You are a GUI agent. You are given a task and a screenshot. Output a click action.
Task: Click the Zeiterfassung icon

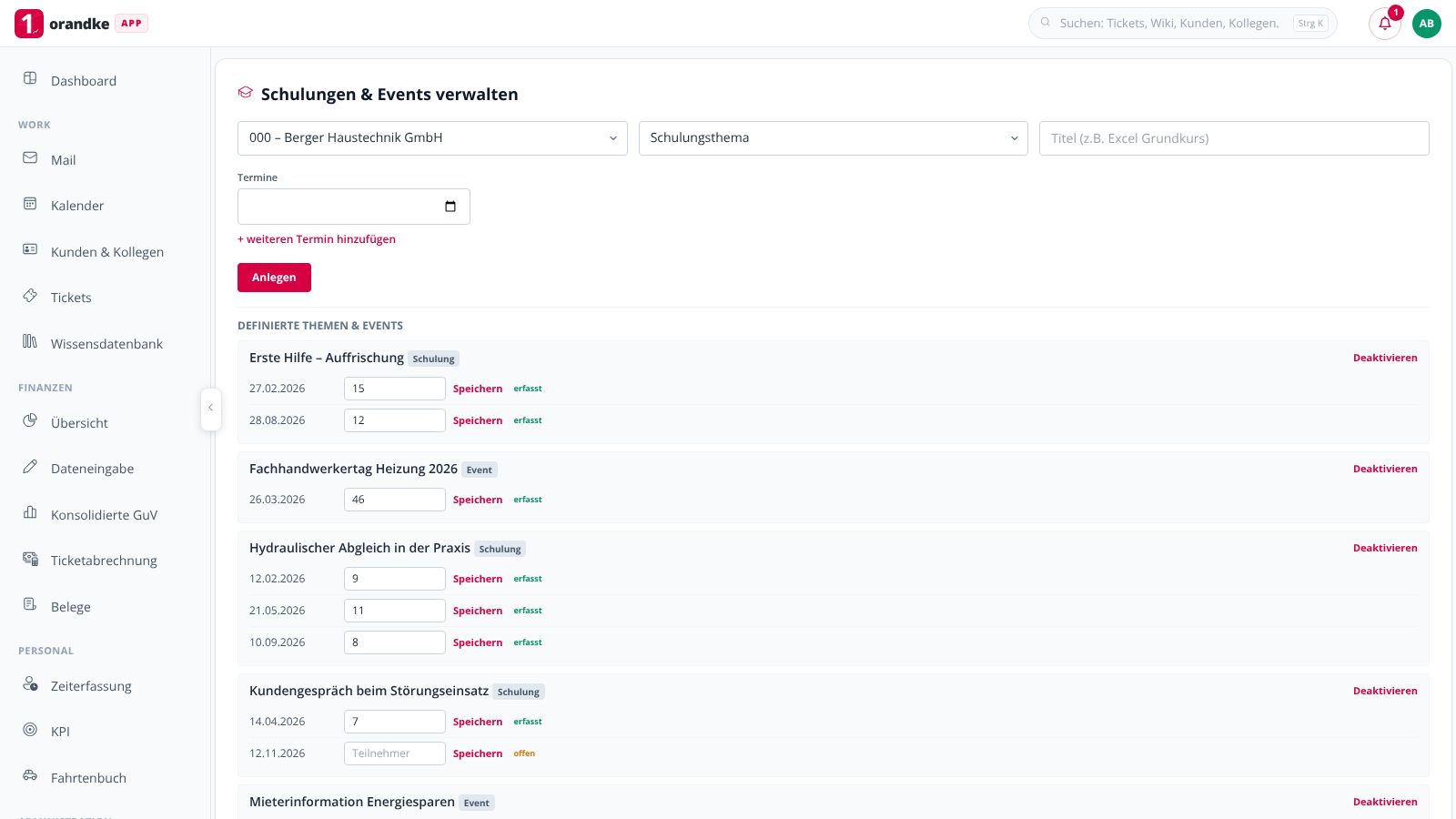[30, 683]
